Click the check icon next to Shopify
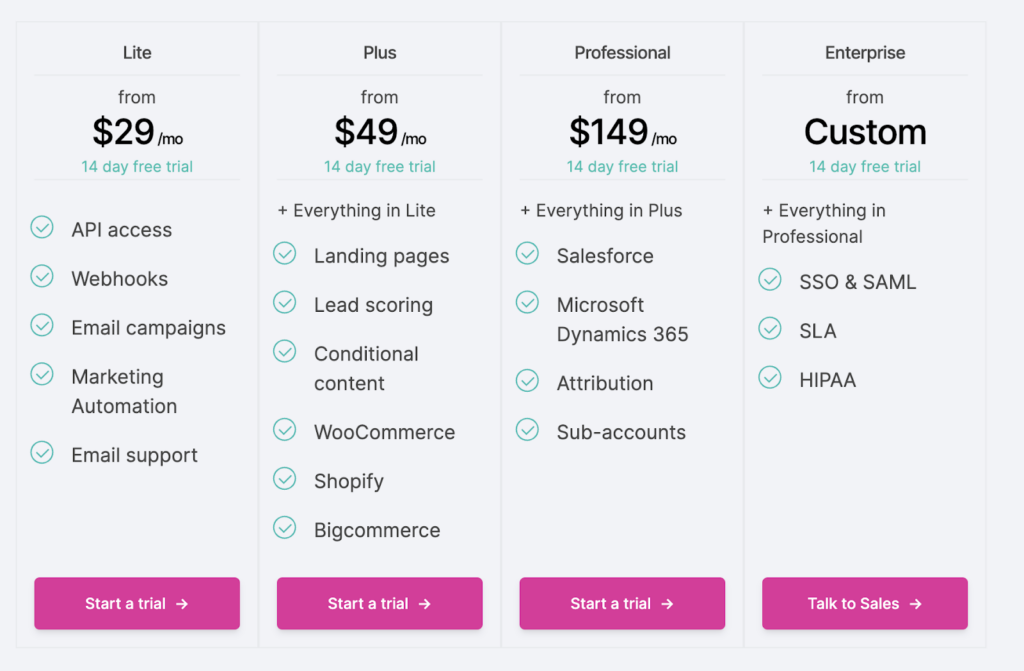The height and width of the screenshot is (671, 1024). 285,479
